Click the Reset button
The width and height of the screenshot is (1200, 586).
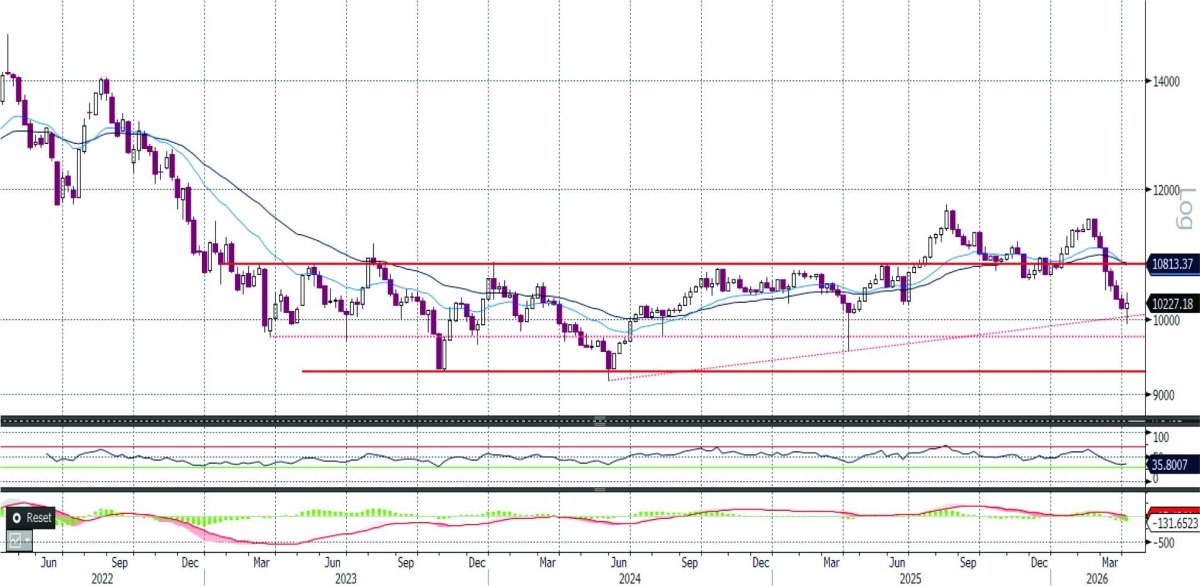click(x=38, y=518)
